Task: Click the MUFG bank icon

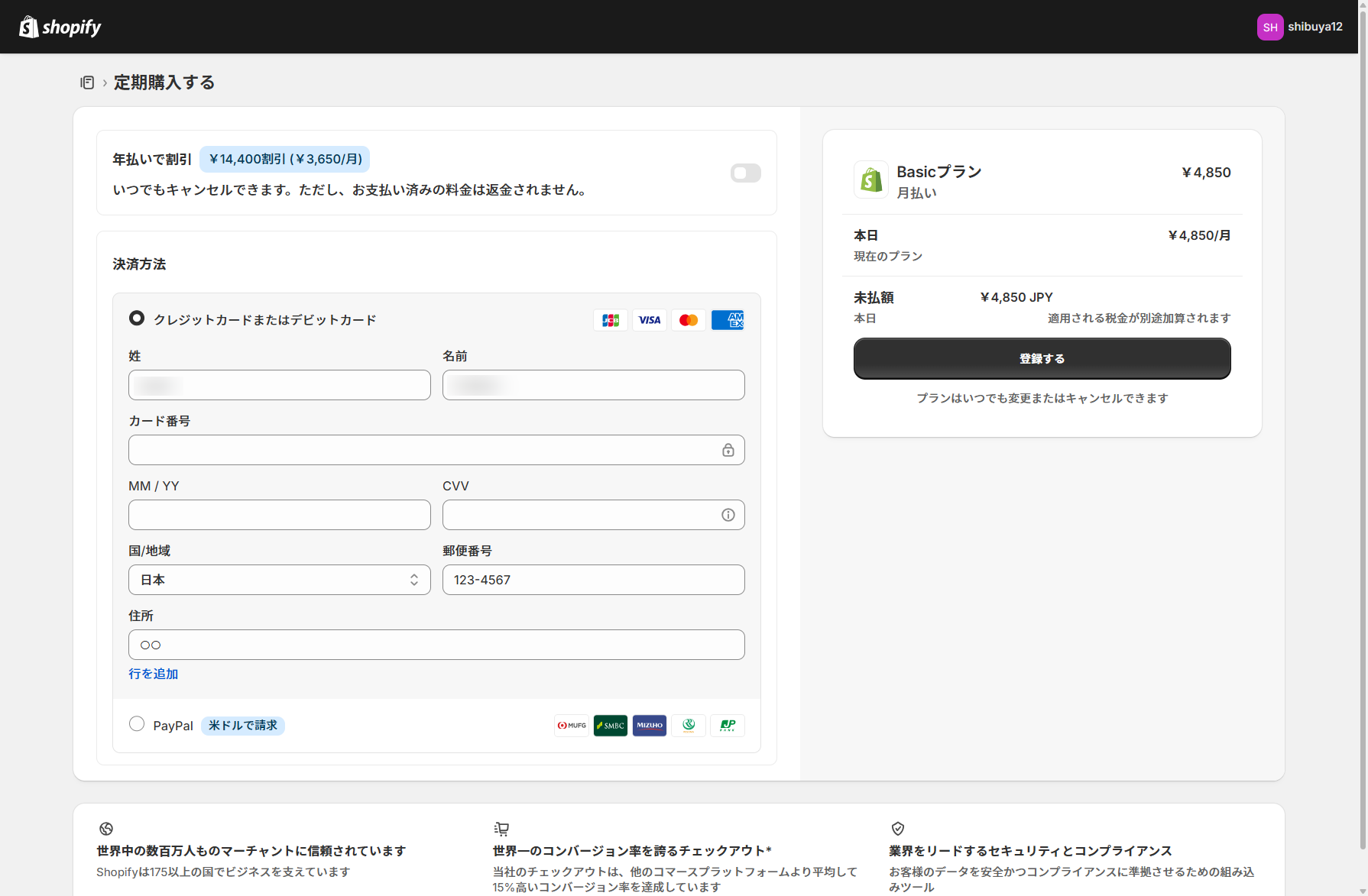Action: click(572, 726)
